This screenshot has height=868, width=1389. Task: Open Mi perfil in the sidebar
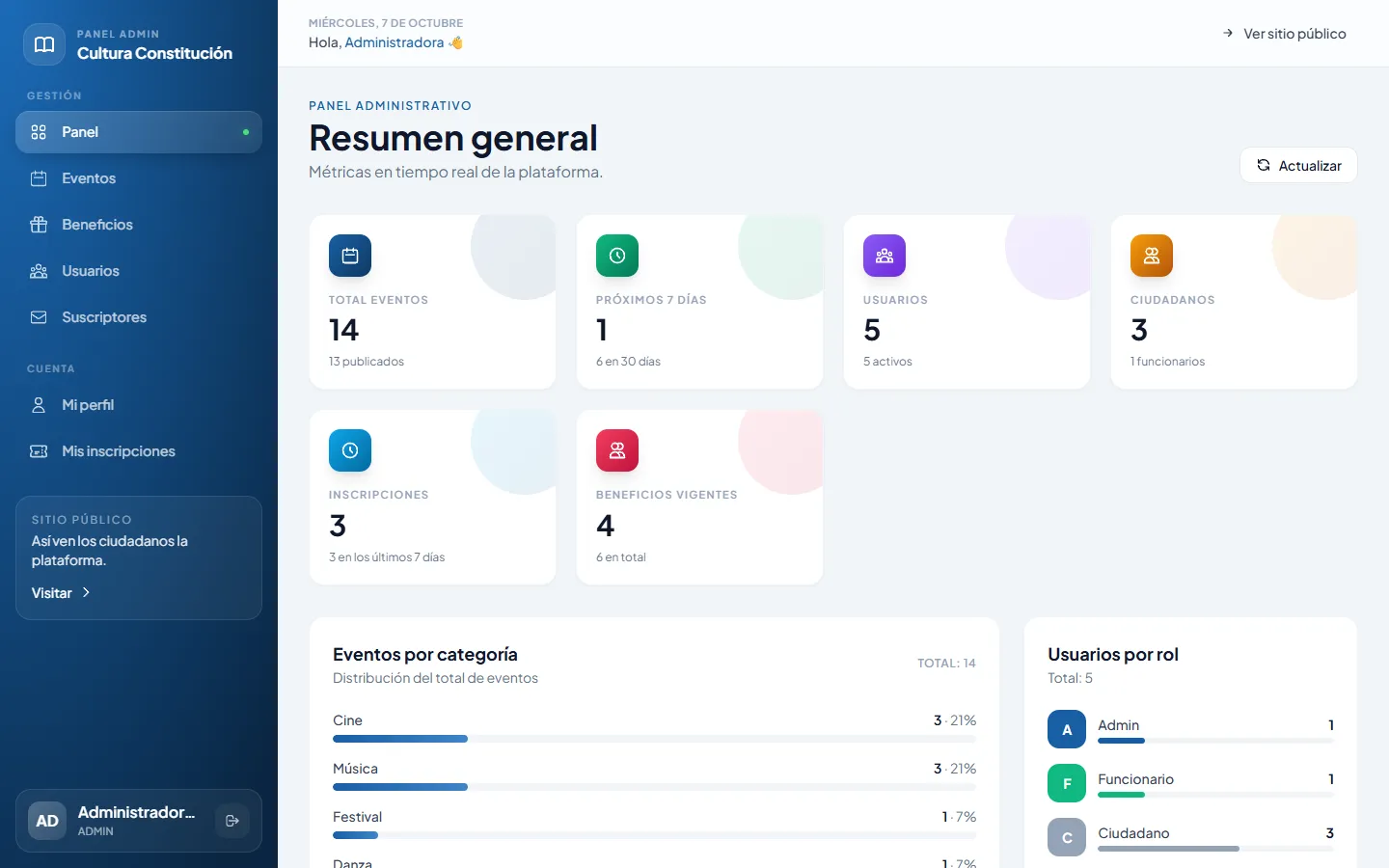click(139, 405)
